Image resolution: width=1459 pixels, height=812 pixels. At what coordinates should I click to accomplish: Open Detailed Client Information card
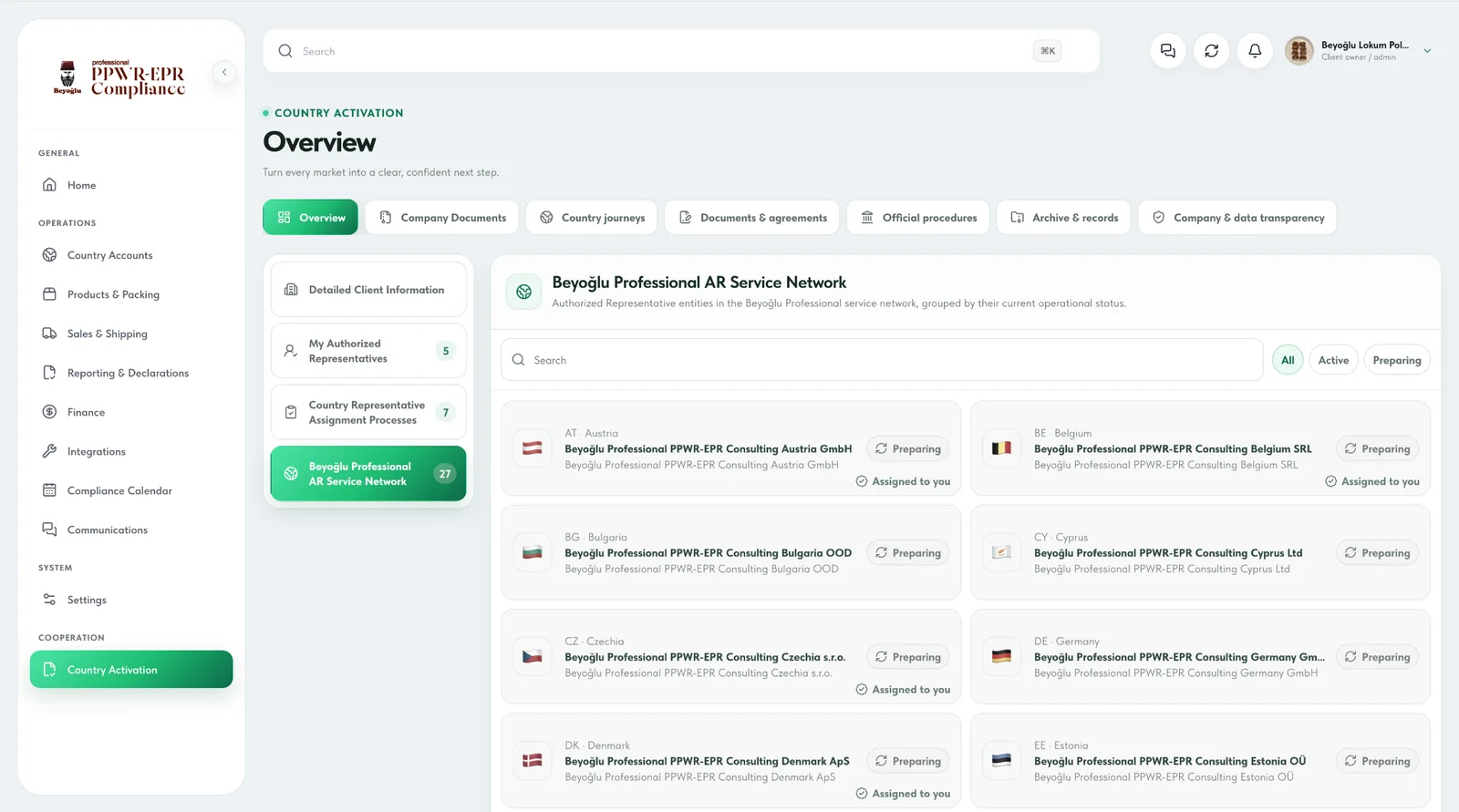coord(368,290)
